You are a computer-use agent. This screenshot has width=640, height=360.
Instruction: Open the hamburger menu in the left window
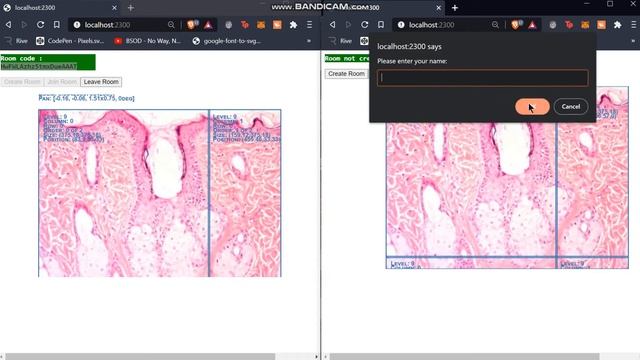pos(309,25)
